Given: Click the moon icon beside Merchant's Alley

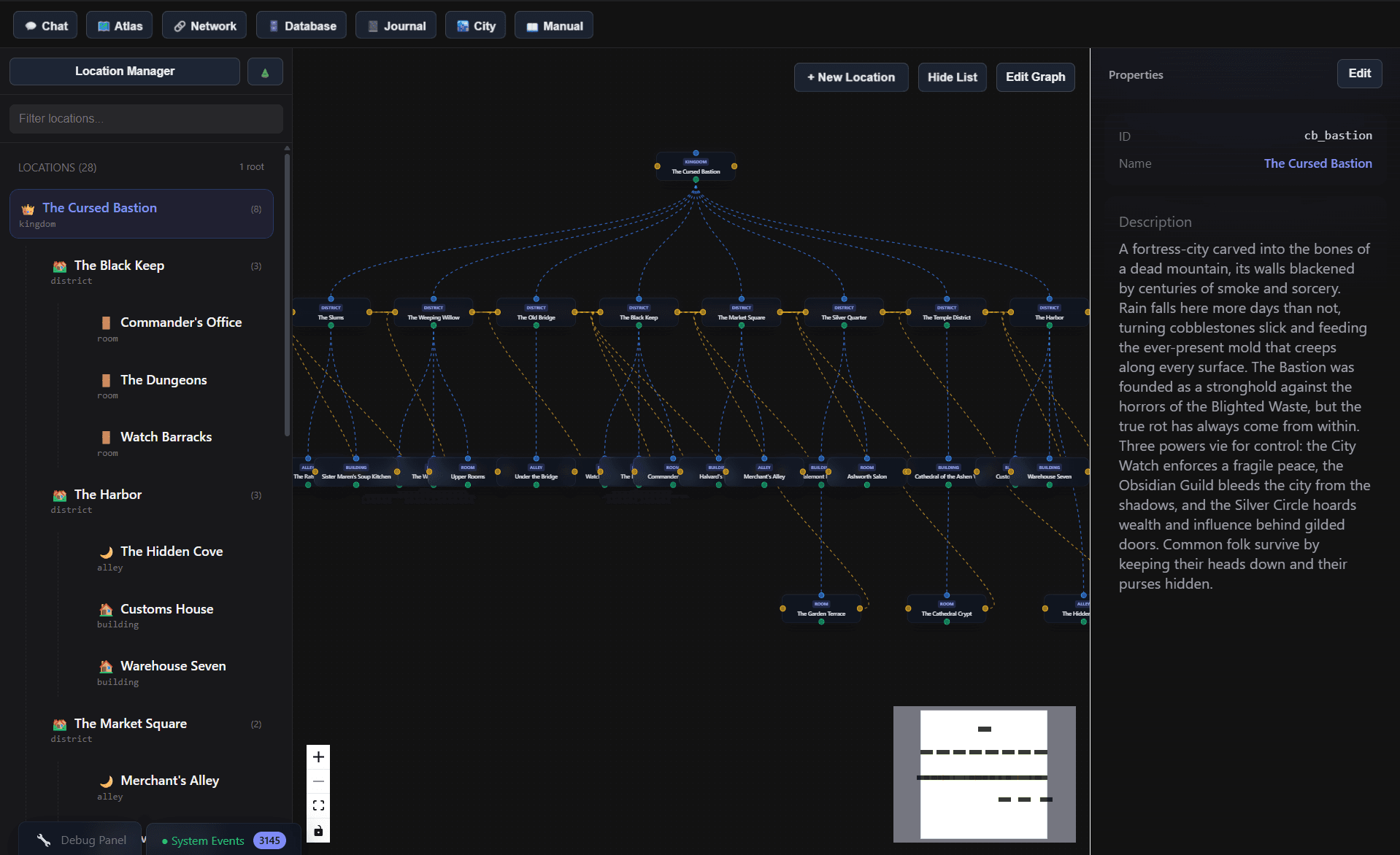Looking at the screenshot, I should [107, 781].
